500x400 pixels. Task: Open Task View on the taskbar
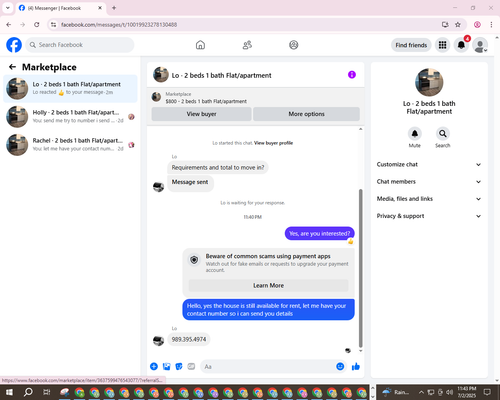46,392
